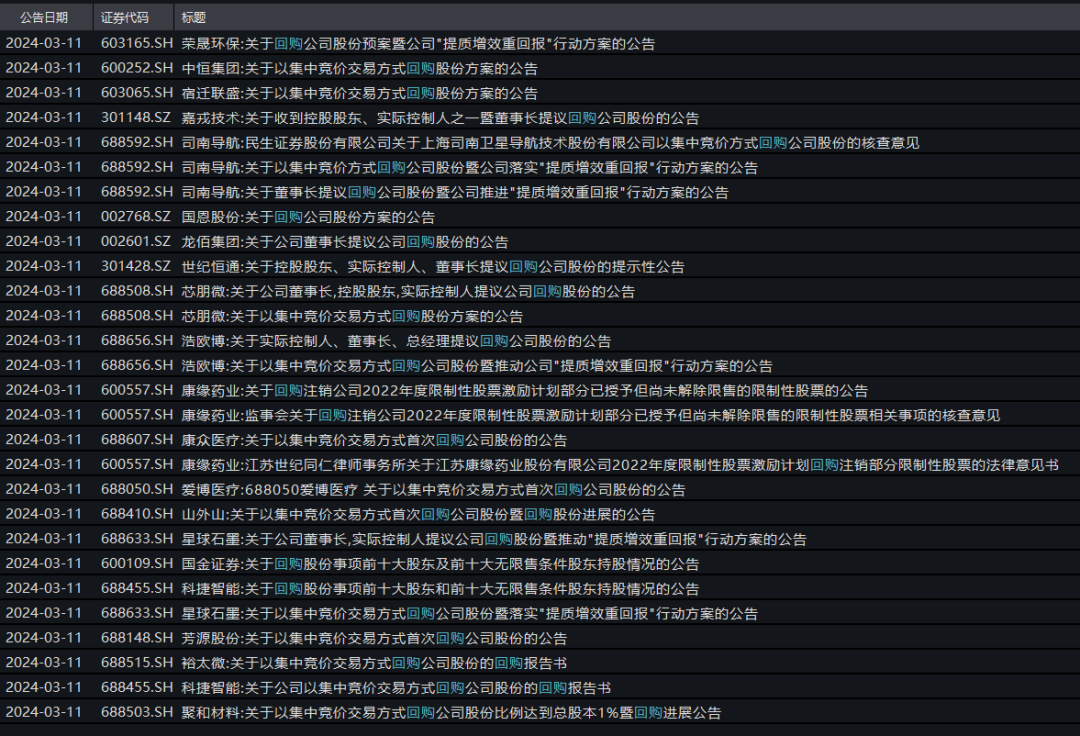Open 浩欧博 总经理提议回购 announcement
Viewport: 1080px width, 736px height.
(x=396, y=341)
